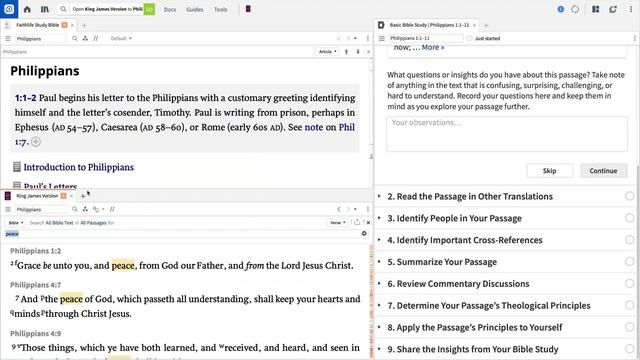Open Basic Bible Study panel kebab menu
The width and height of the screenshot is (640, 360).
(635, 38)
